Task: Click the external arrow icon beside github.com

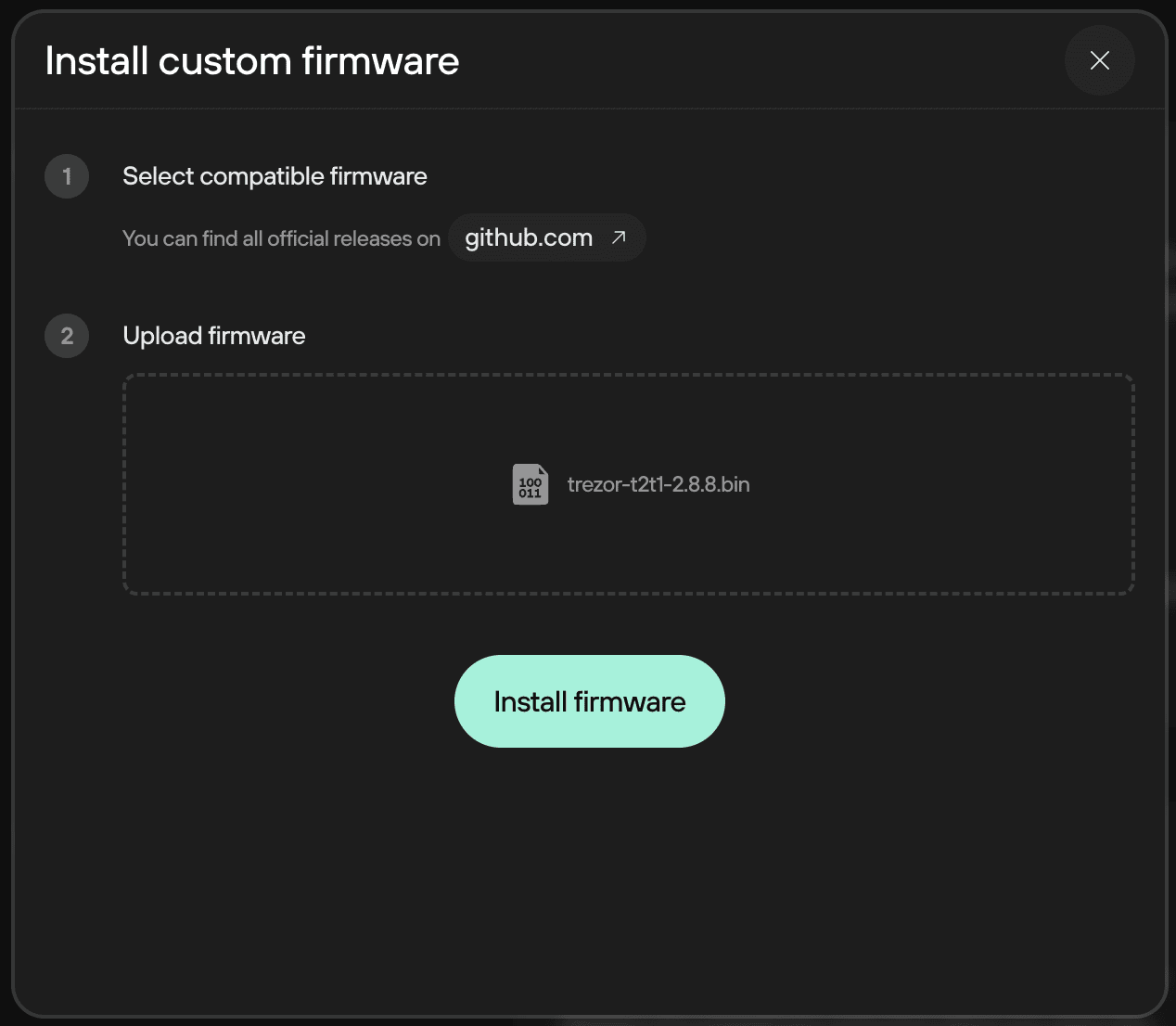Action: (619, 237)
